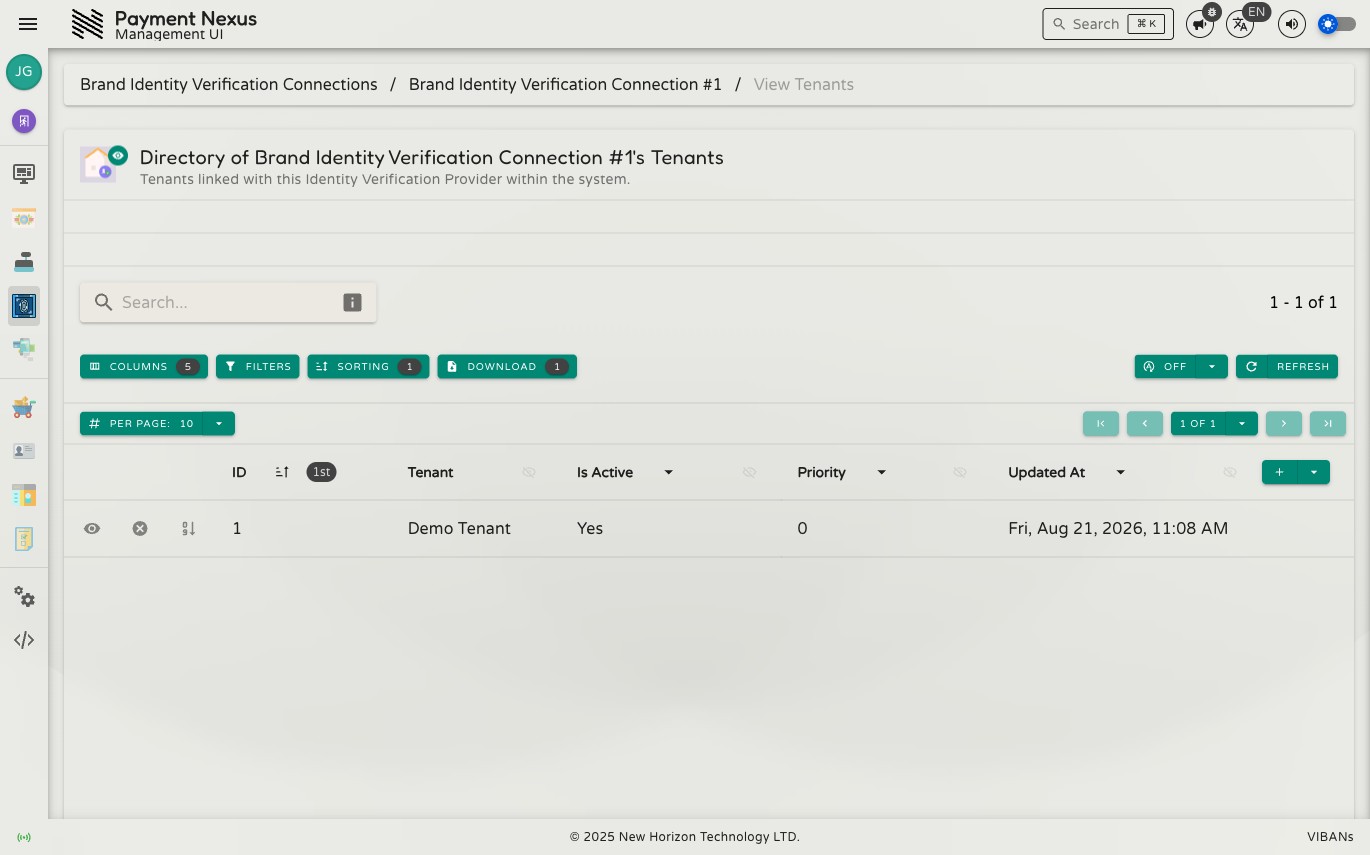This screenshot has width=1370, height=855.
Task: Open the settings gears sidebar icon
Action: [24, 597]
